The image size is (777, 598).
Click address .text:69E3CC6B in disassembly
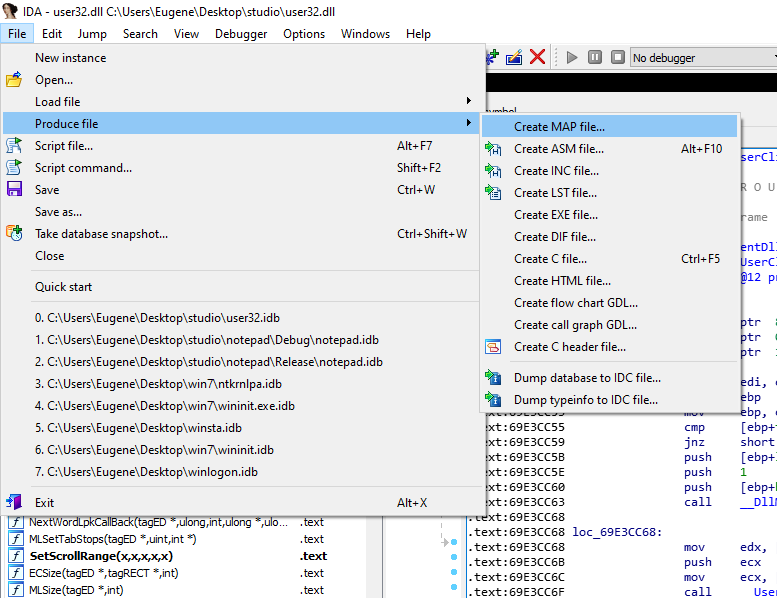(516, 562)
